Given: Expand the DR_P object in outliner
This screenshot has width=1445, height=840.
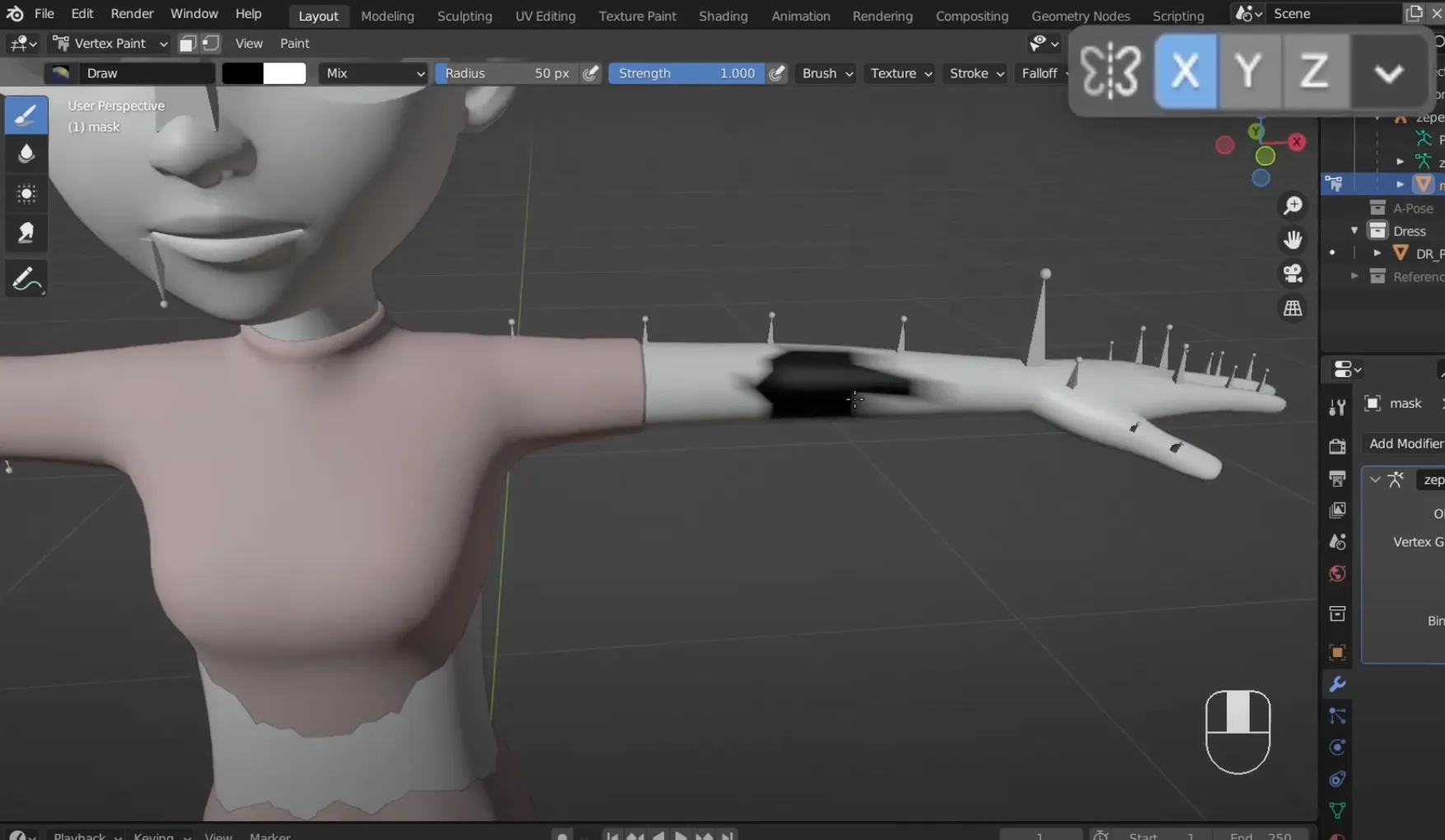Looking at the screenshot, I should tap(1377, 254).
